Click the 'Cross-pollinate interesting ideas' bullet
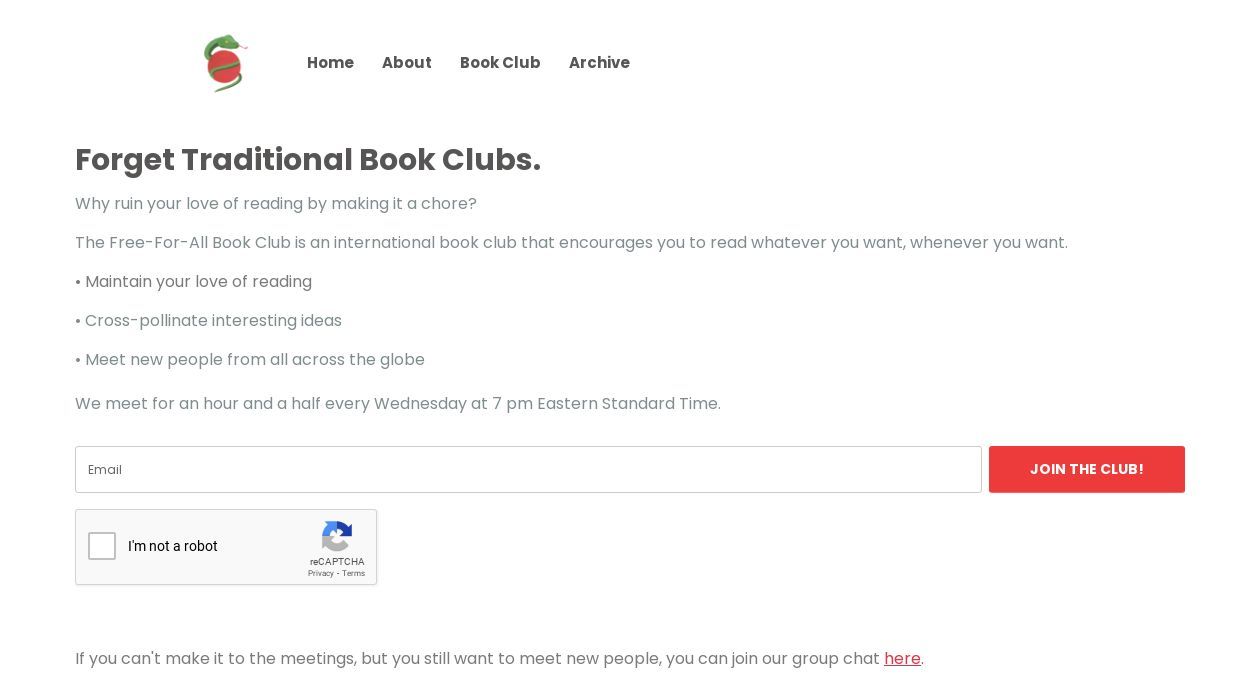Image resolution: width=1260 pixels, height=700 pixels. click(209, 321)
